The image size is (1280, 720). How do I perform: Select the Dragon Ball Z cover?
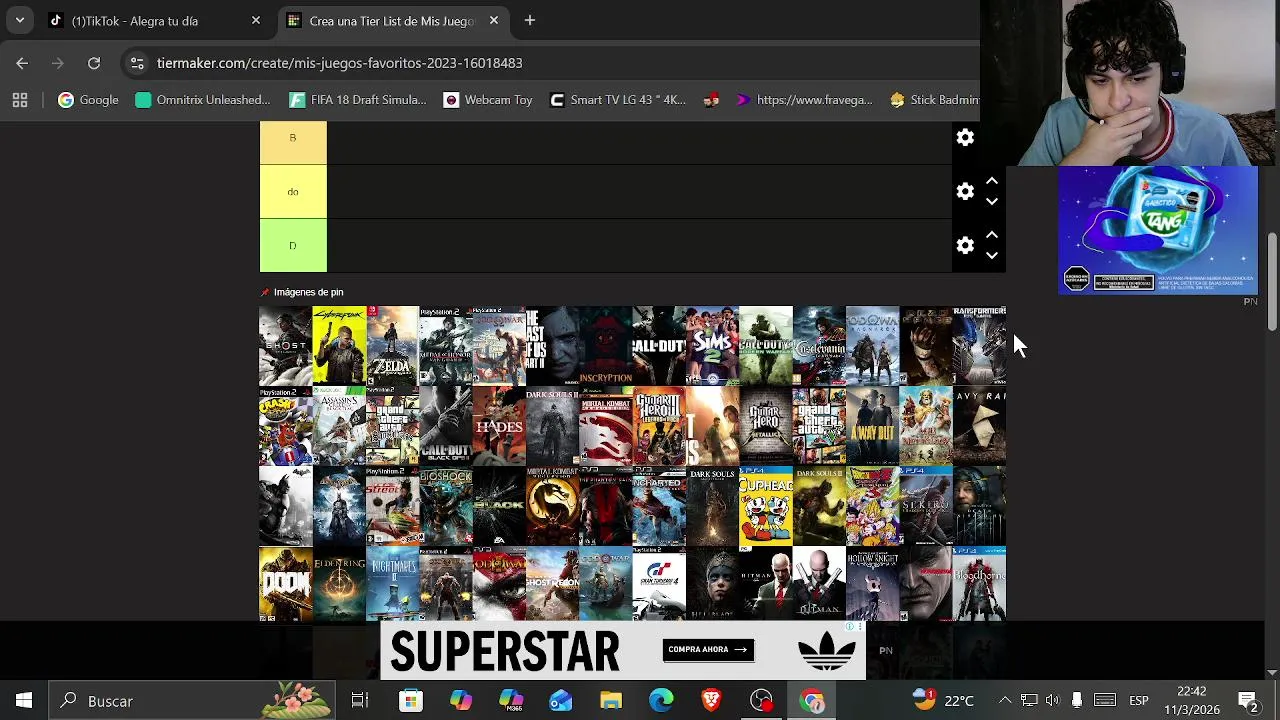tap(872, 506)
